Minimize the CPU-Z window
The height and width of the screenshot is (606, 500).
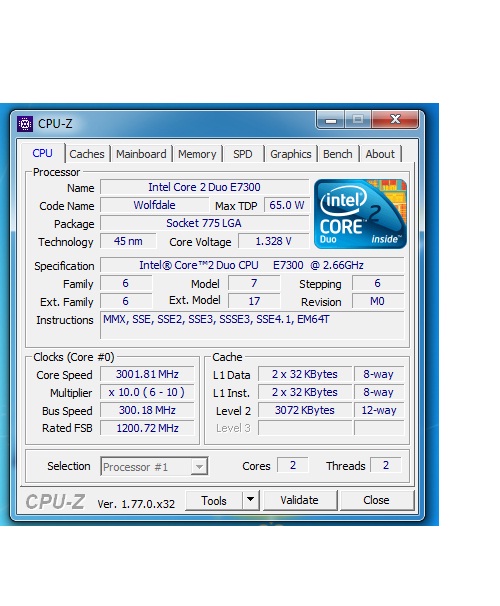click(x=330, y=119)
